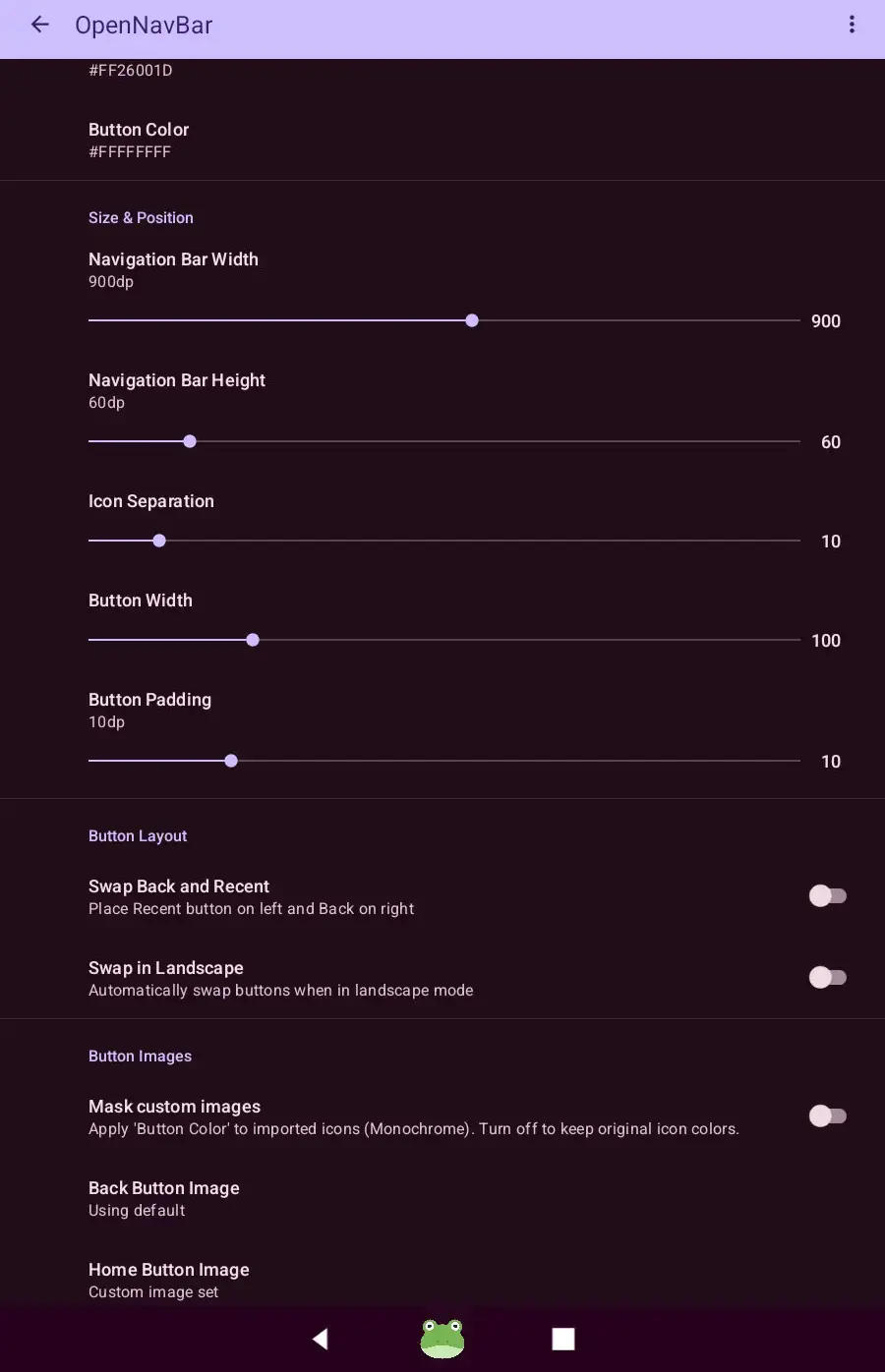Image resolution: width=885 pixels, height=1372 pixels.
Task: Open Back Button Image setting
Action: [164, 1198]
